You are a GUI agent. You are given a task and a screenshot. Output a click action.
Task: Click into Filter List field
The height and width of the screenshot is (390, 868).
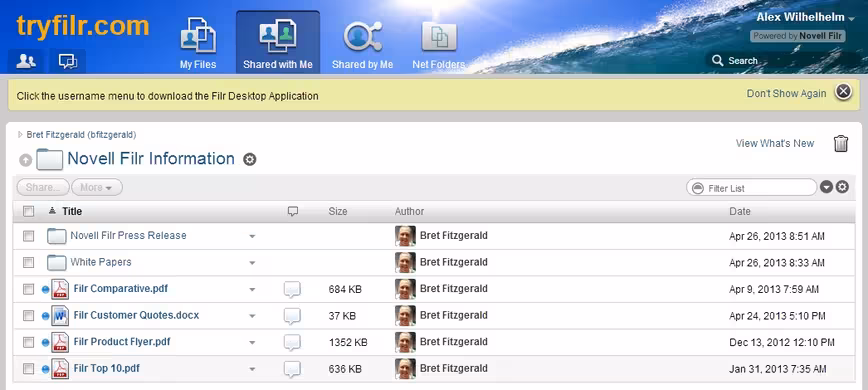pos(751,188)
